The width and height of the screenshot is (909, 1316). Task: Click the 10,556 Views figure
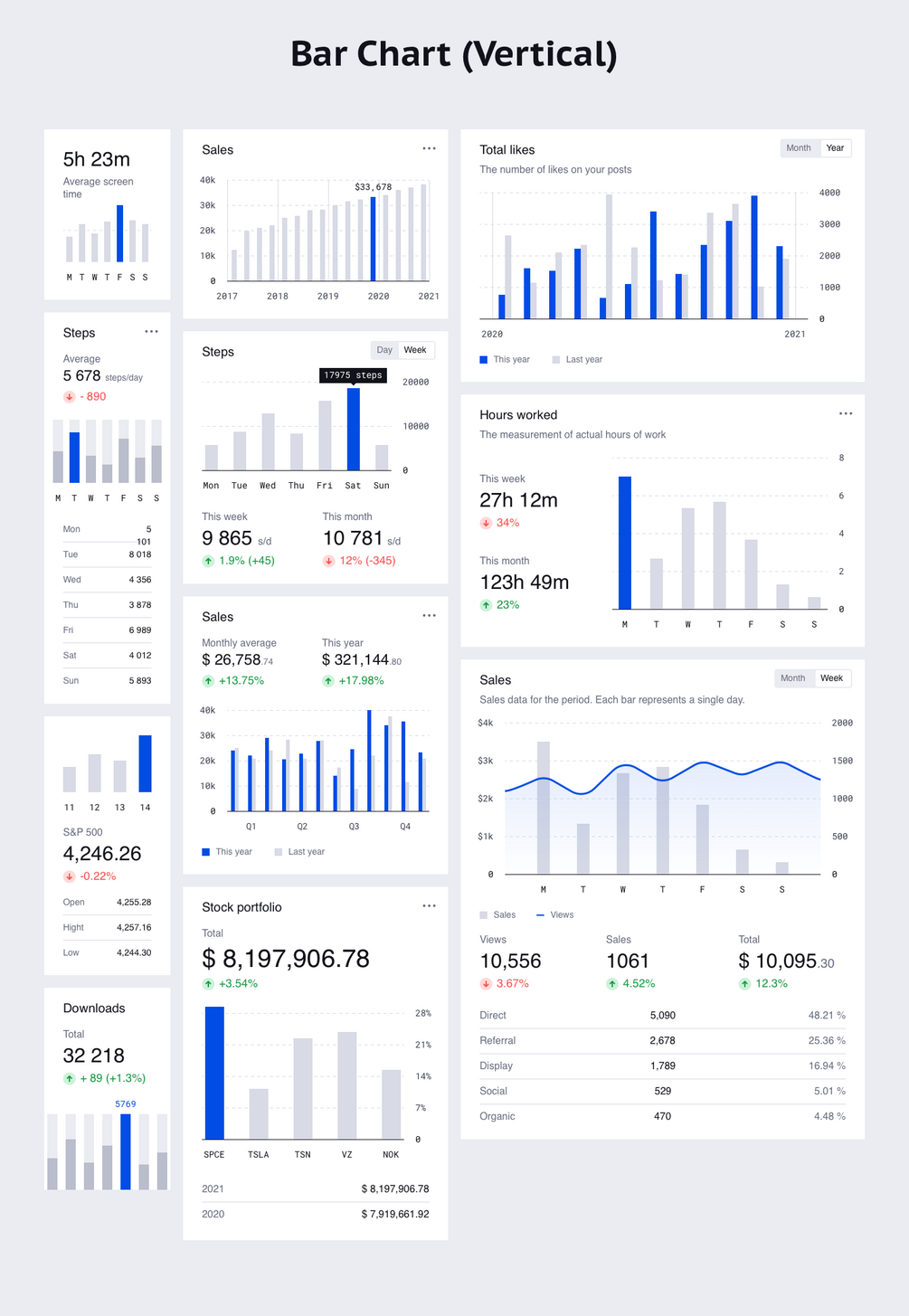[510, 961]
